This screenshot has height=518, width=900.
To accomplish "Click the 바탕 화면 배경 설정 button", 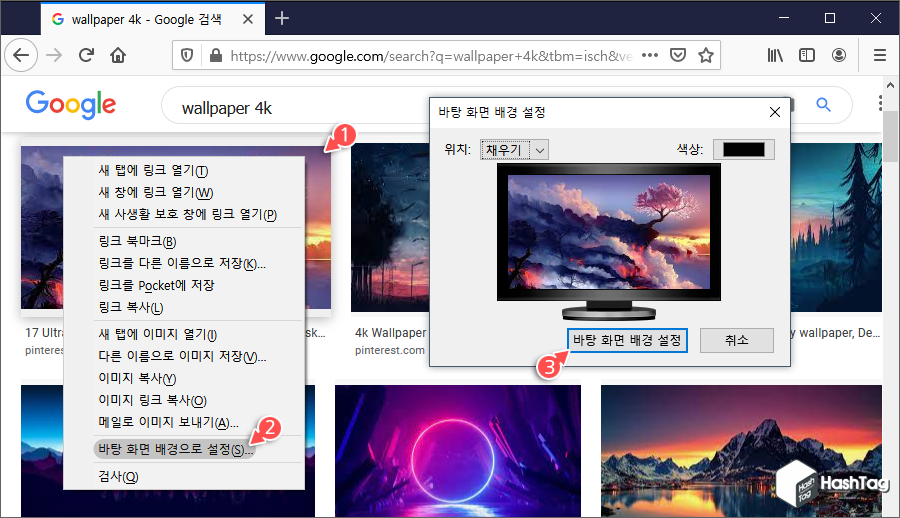I will [627, 341].
